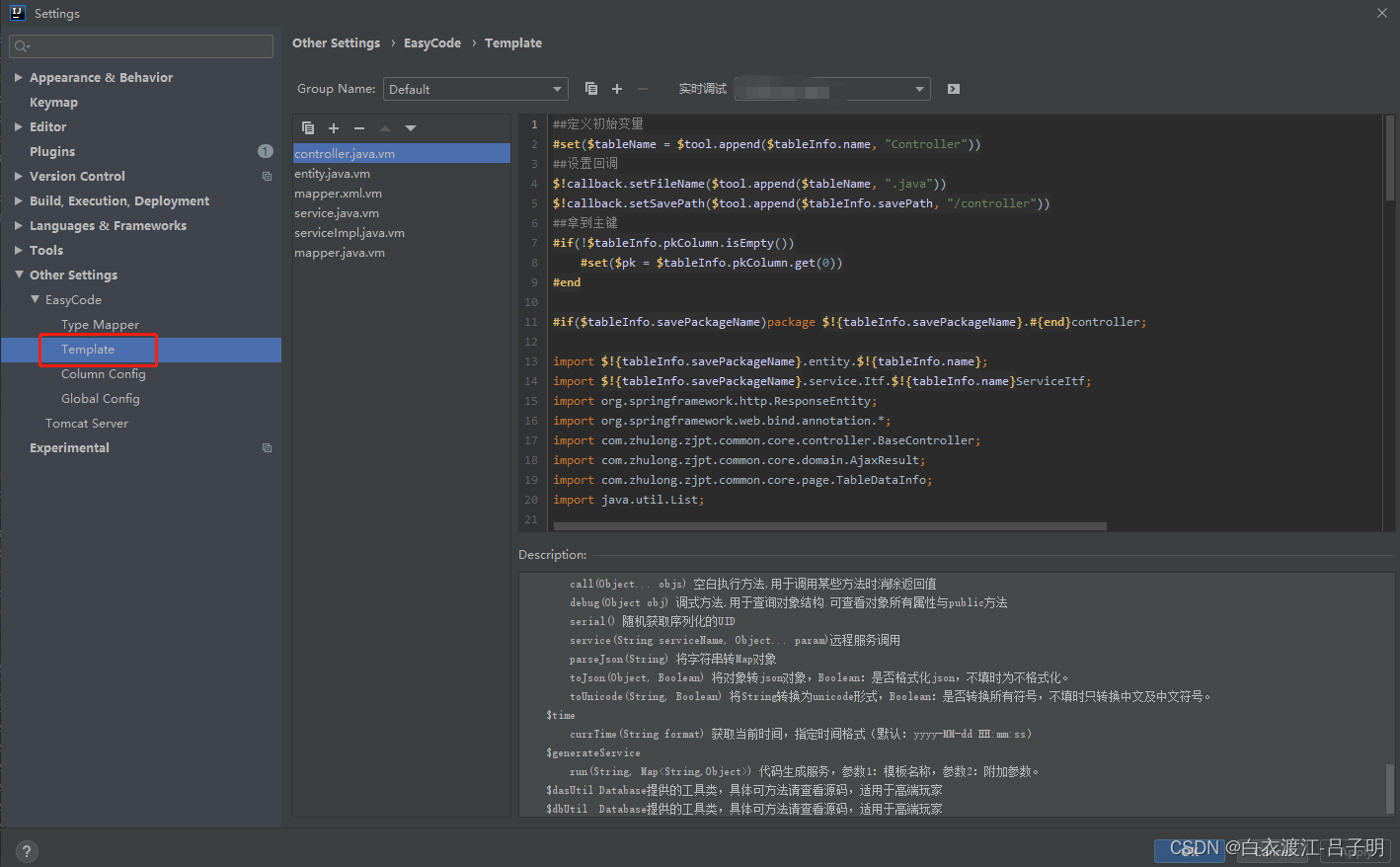Expand the Tools section

(19, 250)
